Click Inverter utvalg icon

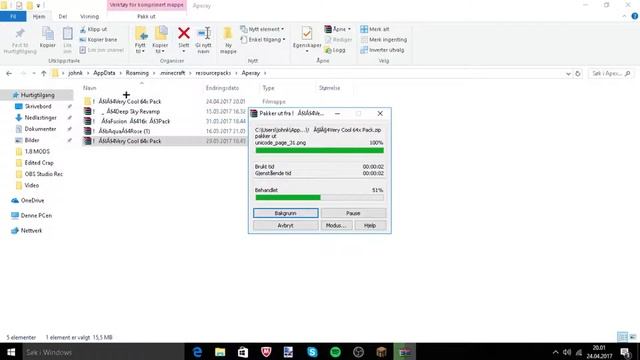coord(364,50)
